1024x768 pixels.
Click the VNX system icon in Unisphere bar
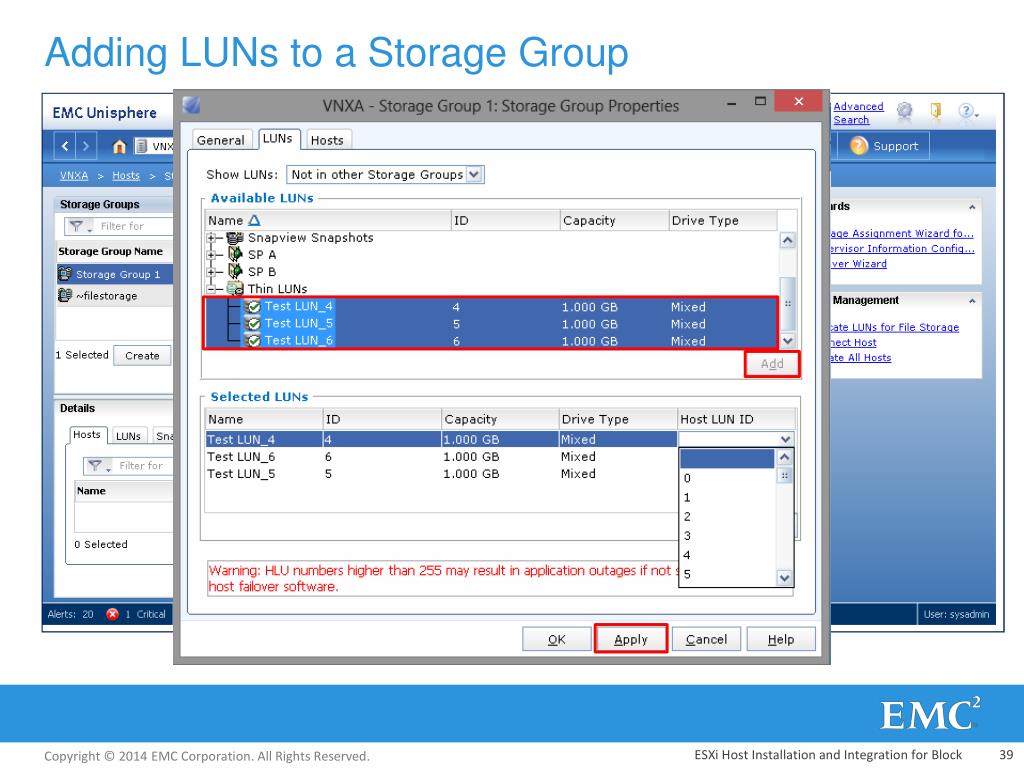pos(140,146)
